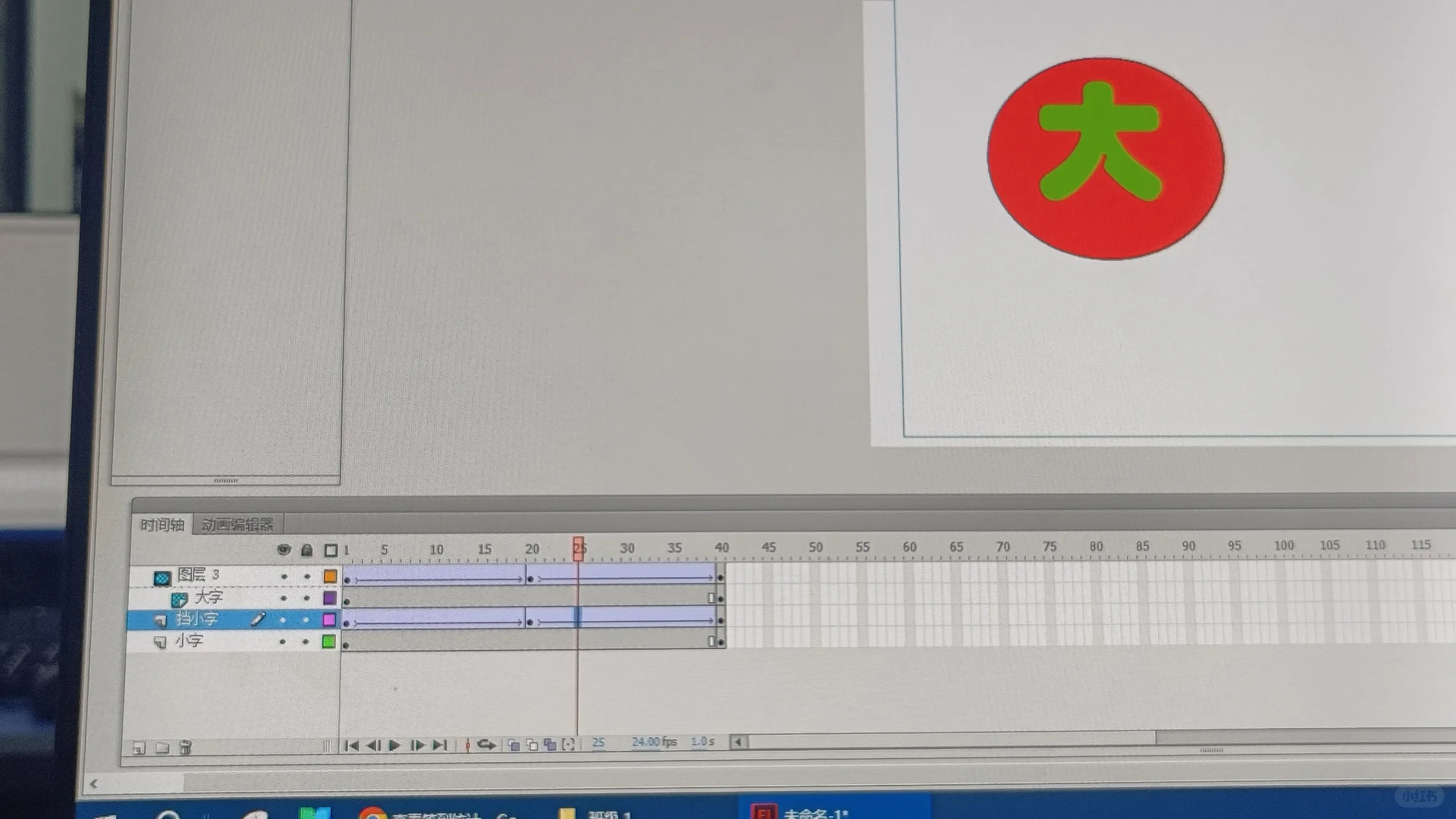Image resolution: width=1456 pixels, height=819 pixels.
Task: Toggle visibility dot for 小字 layer
Action: point(282,642)
